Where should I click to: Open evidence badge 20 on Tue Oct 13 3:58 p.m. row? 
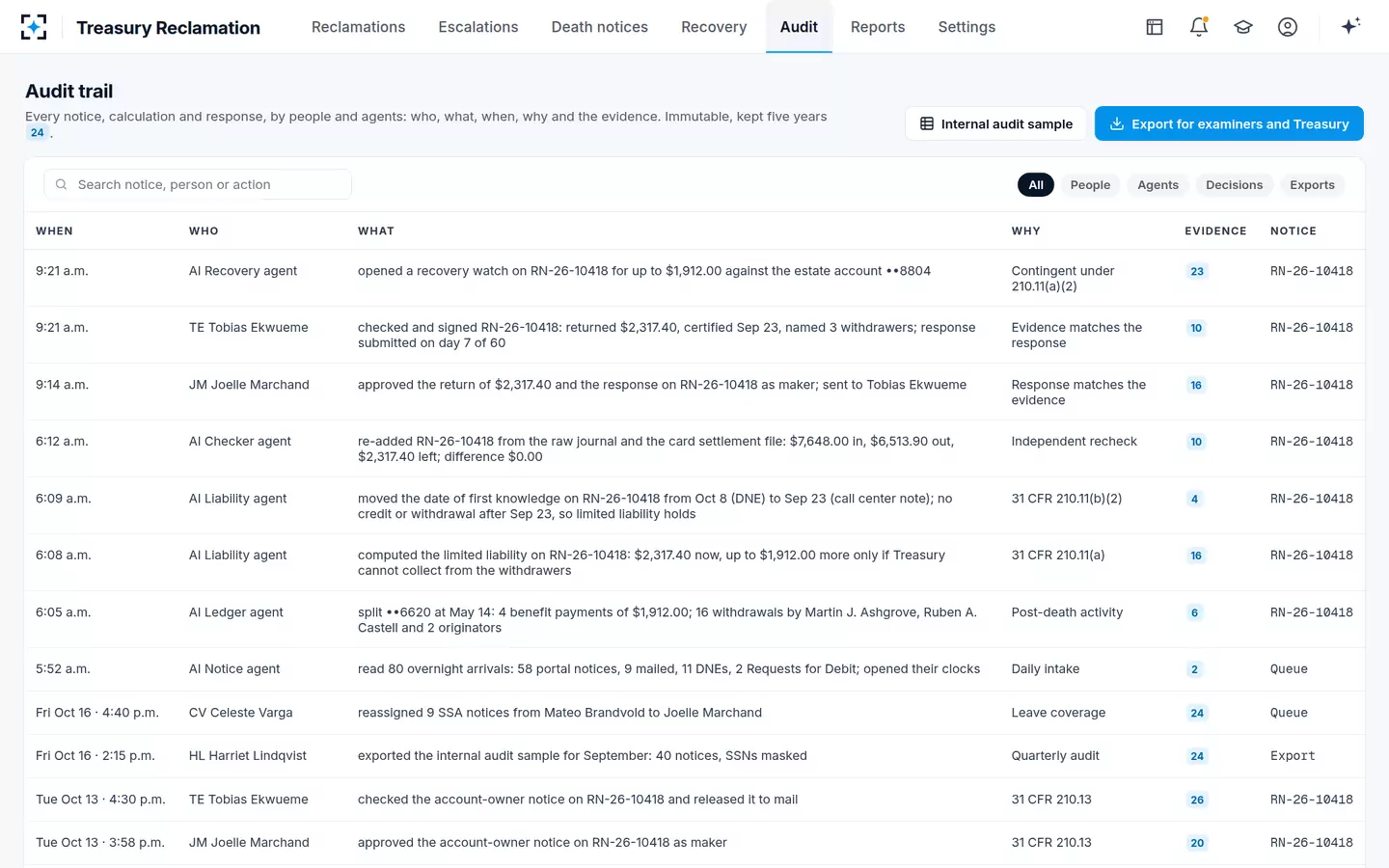pos(1197,844)
